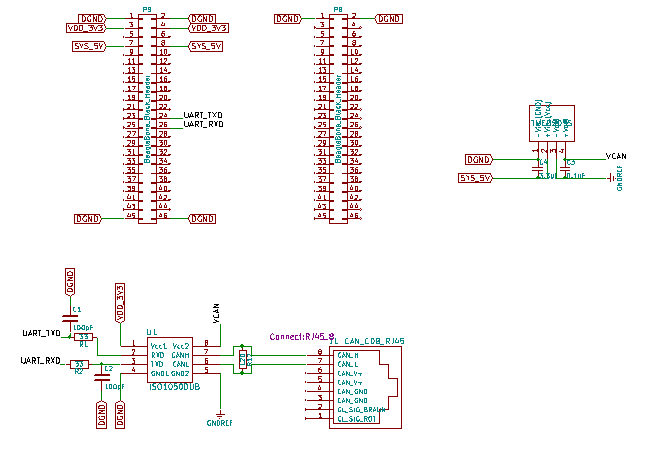Click the Connect:RJ45_8 footprint text

tap(301, 337)
